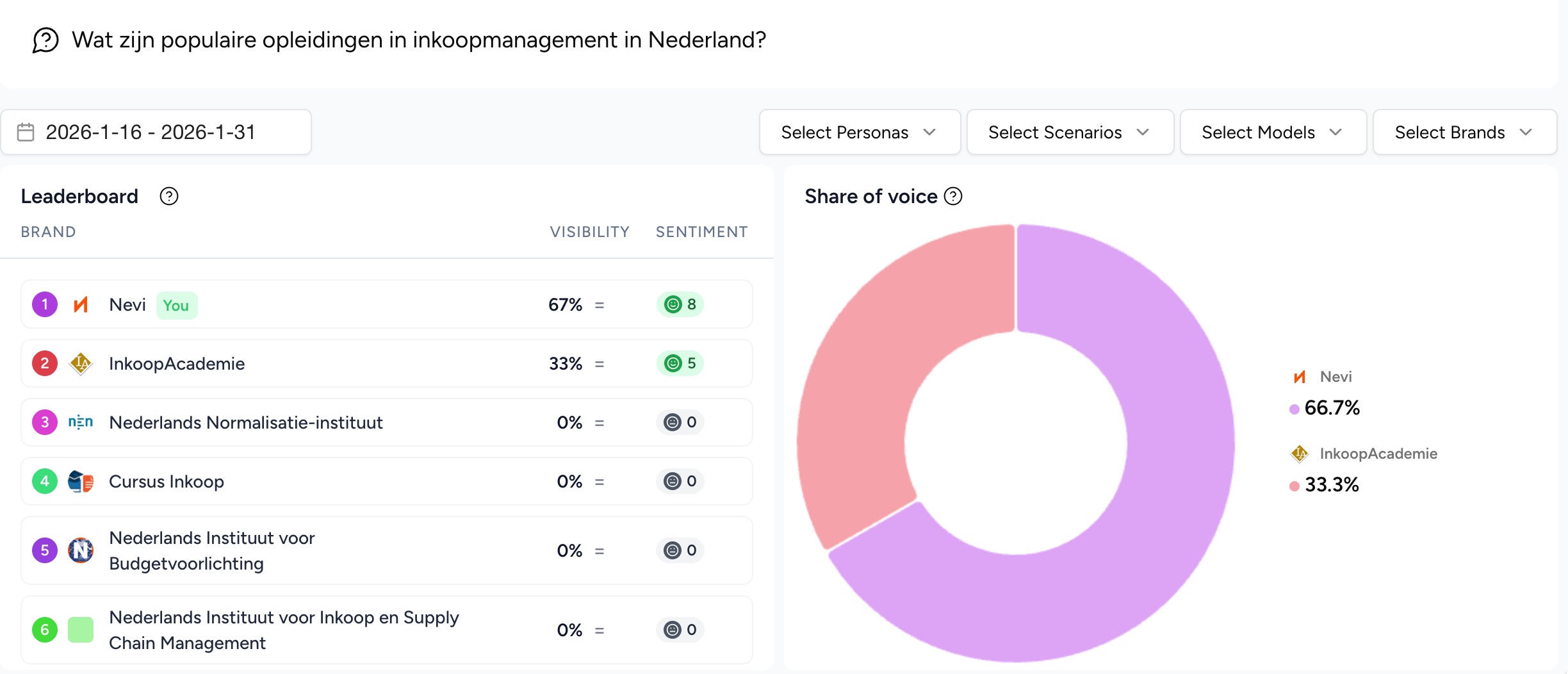Open the Share of voice help icon
The image size is (1568, 674).
tap(953, 197)
